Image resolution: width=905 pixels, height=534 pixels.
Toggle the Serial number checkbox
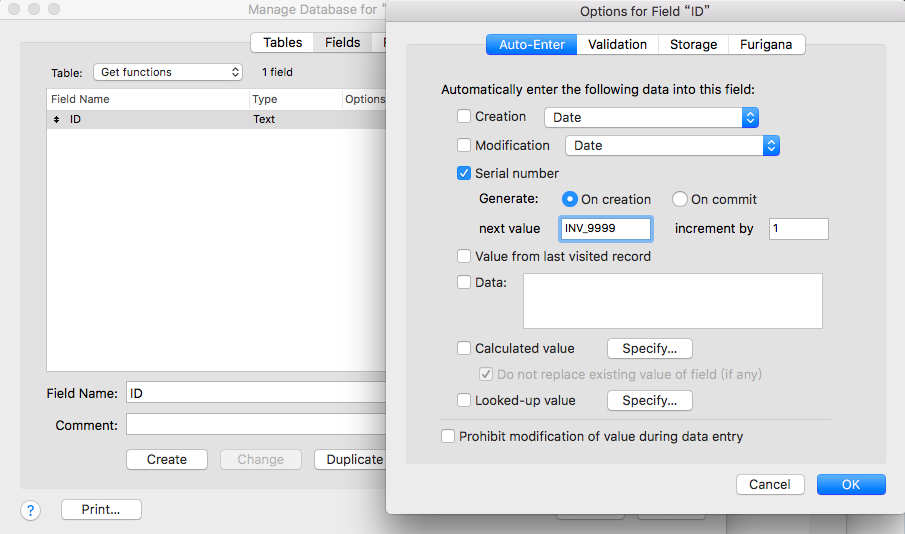tap(464, 173)
